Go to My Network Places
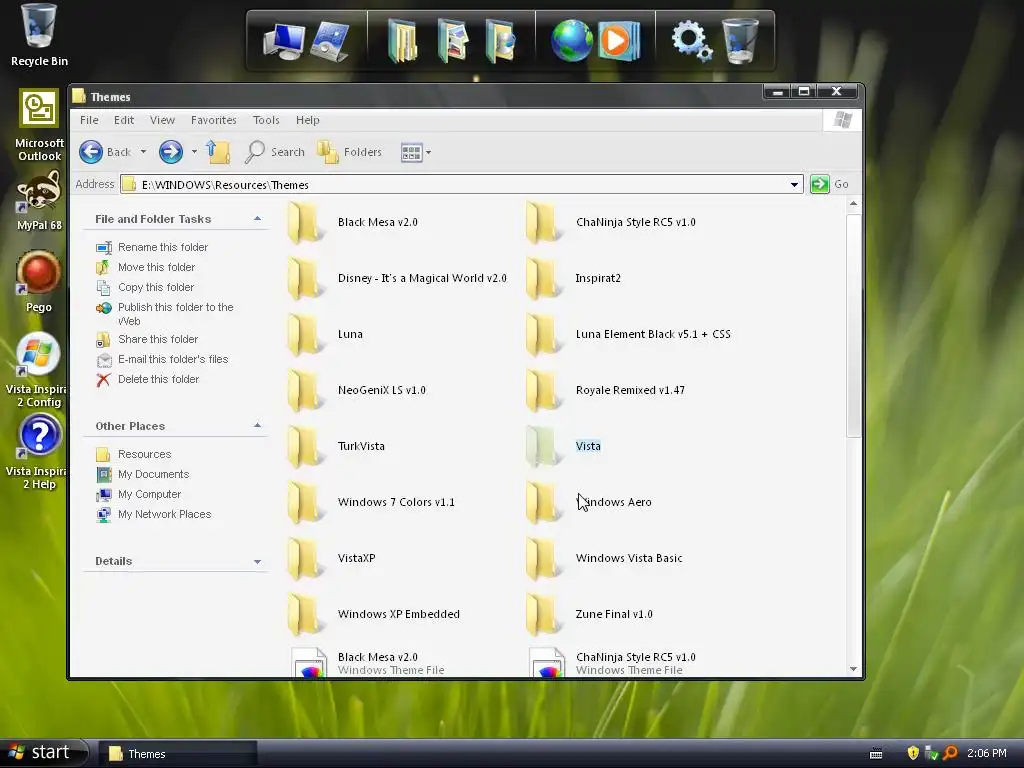Viewport: 1024px width, 768px height. click(153, 515)
